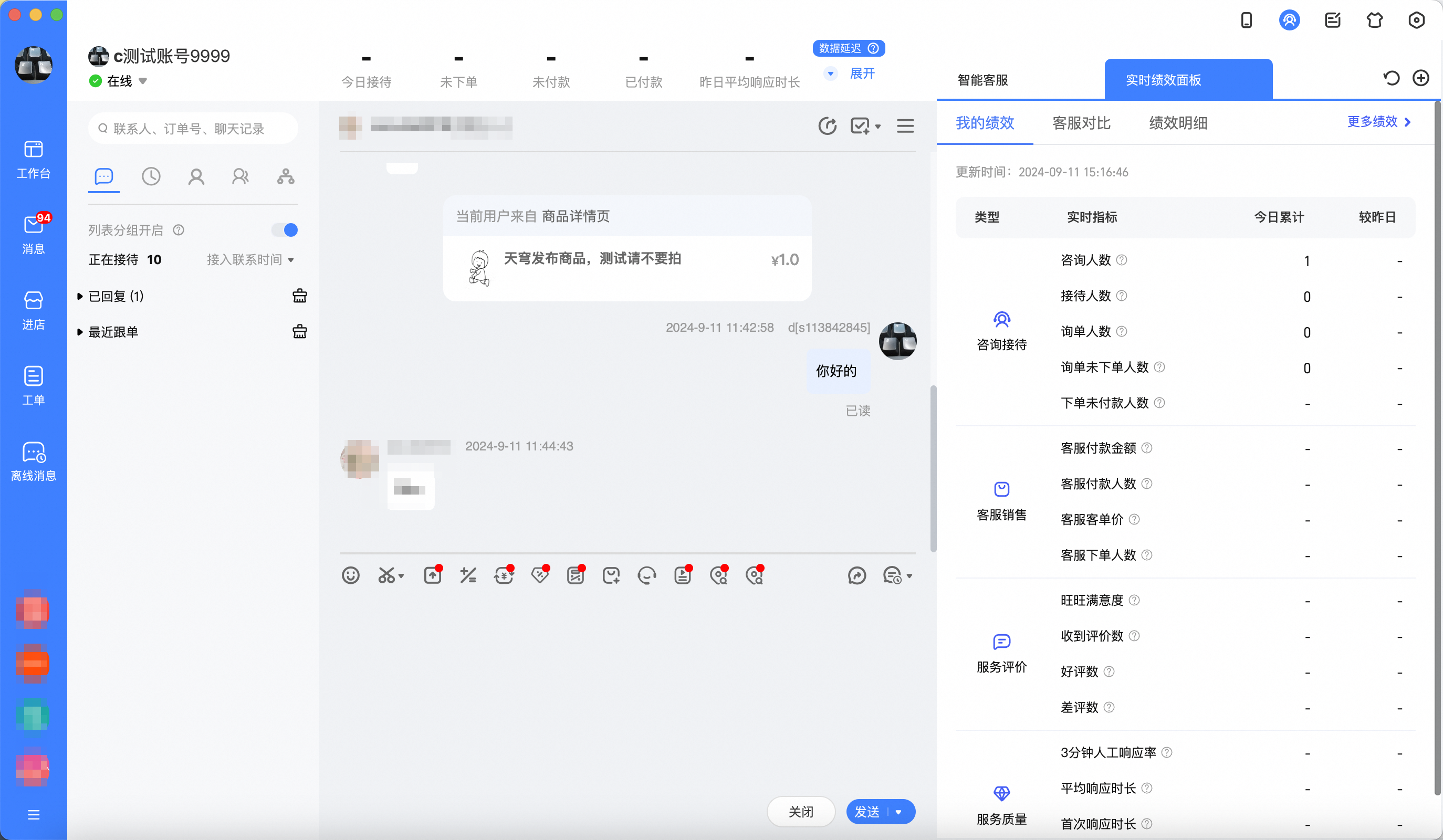Select the 客服对比 sub-tab
Image resolution: width=1443 pixels, height=840 pixels.
[1081, 123]
